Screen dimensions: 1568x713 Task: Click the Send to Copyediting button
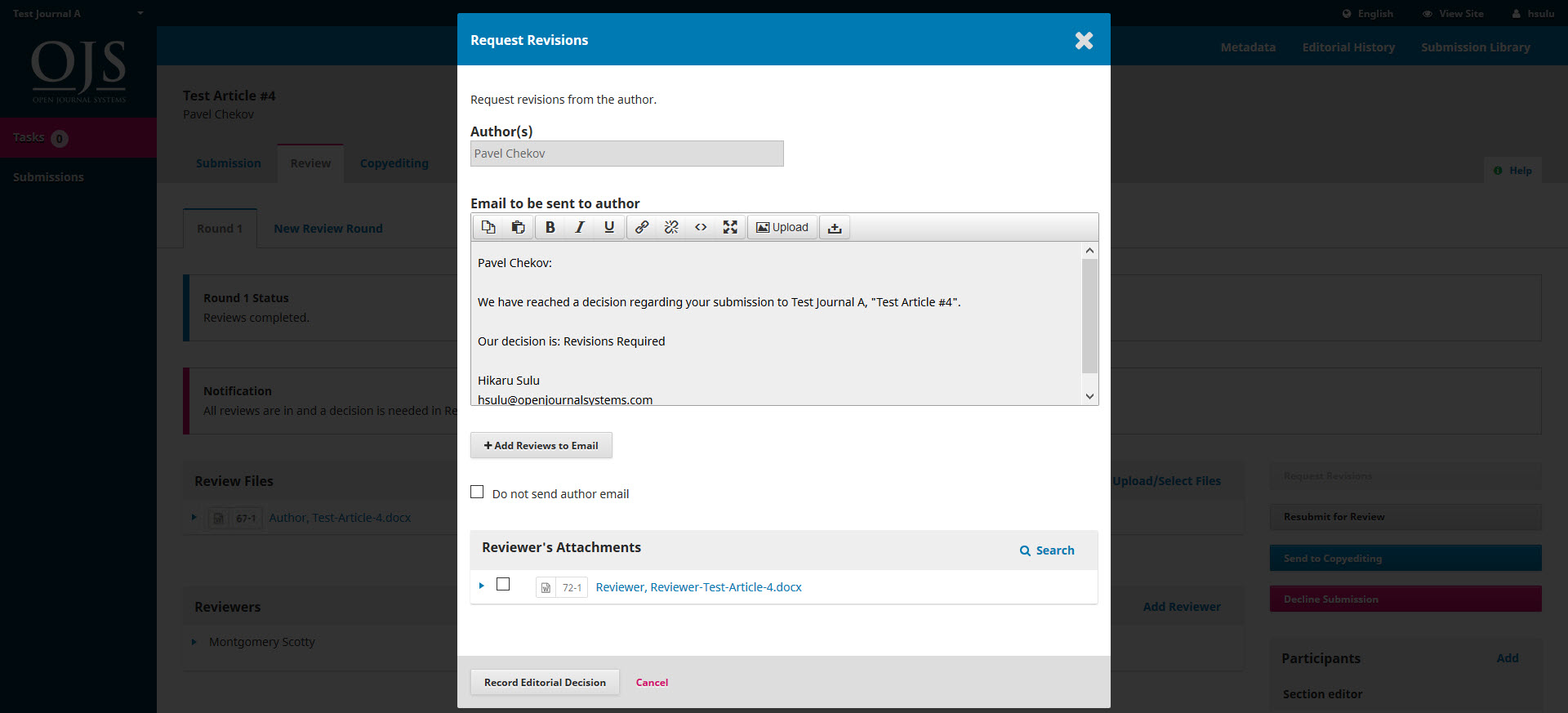coord(1405,559)
